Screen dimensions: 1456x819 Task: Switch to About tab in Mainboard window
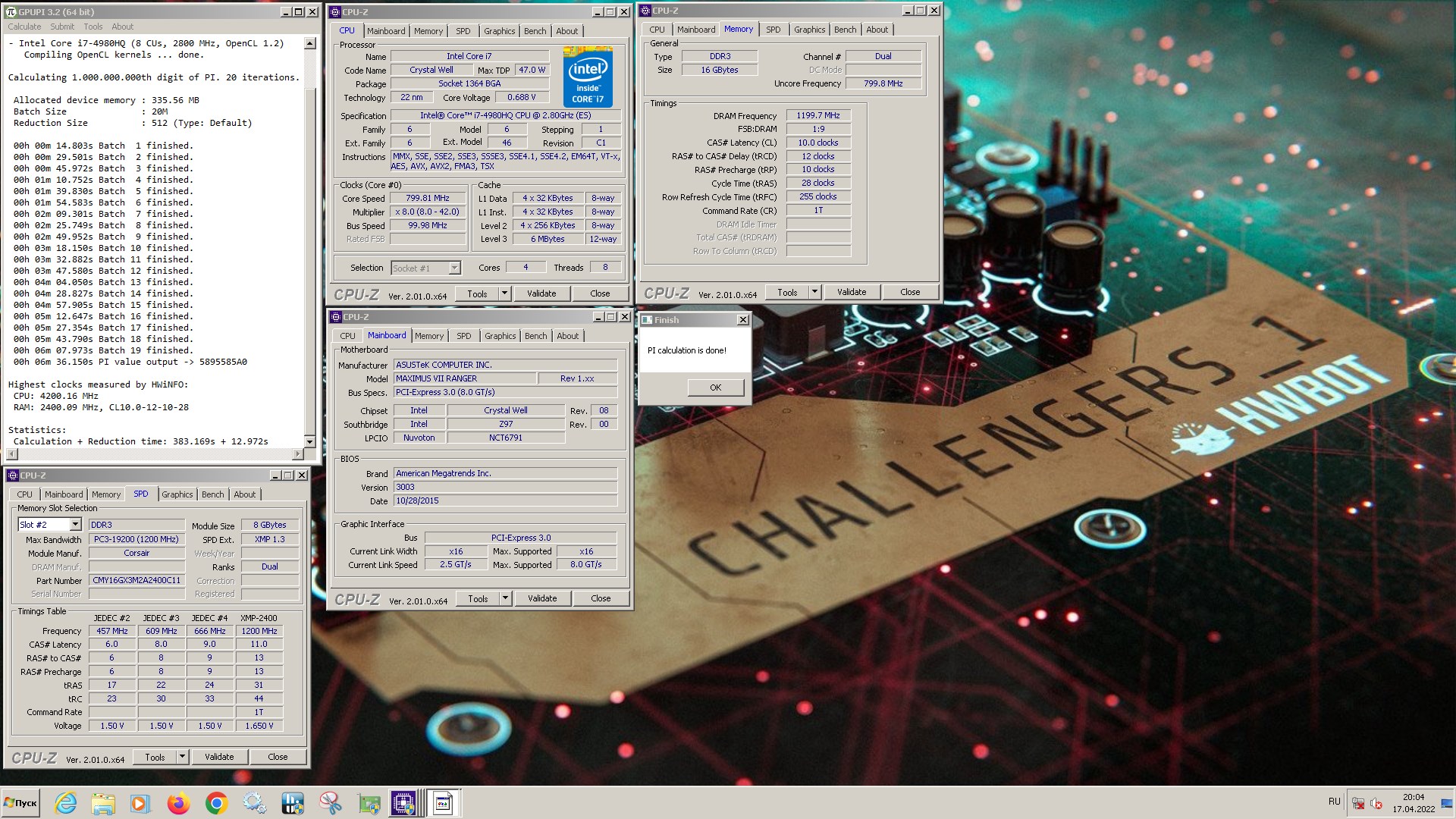[x=567, y=336]
